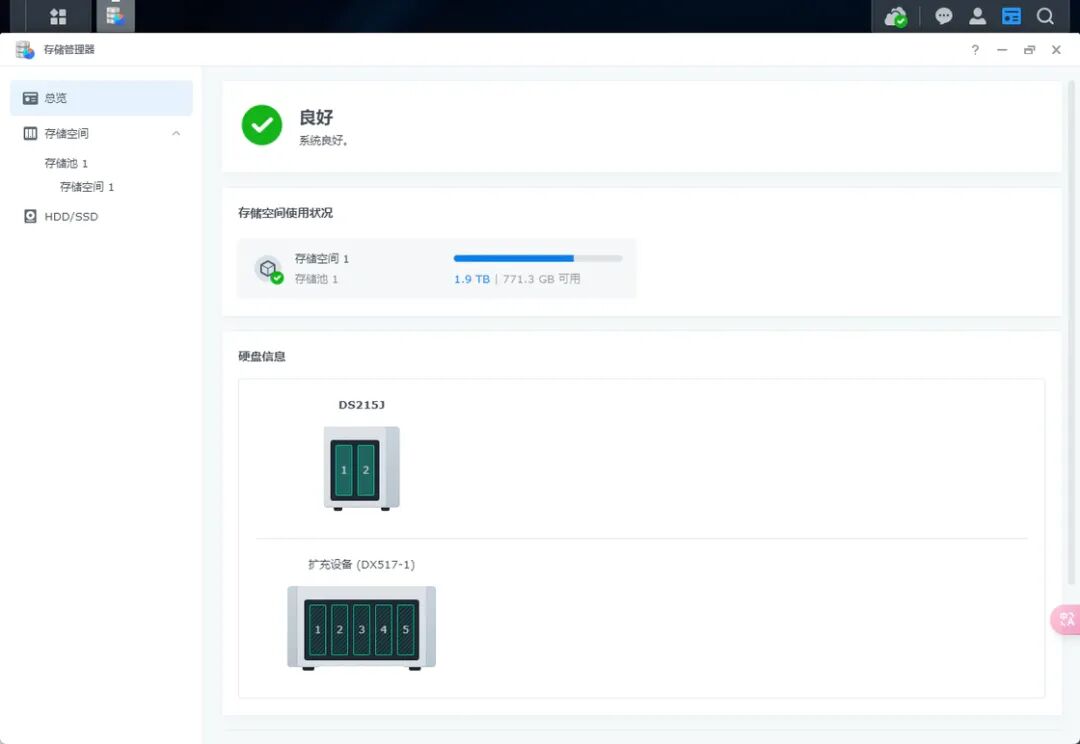Screen dimensions: 1080x744
Task: Open help with the question mark icon
Action: (x=975, y=50)
